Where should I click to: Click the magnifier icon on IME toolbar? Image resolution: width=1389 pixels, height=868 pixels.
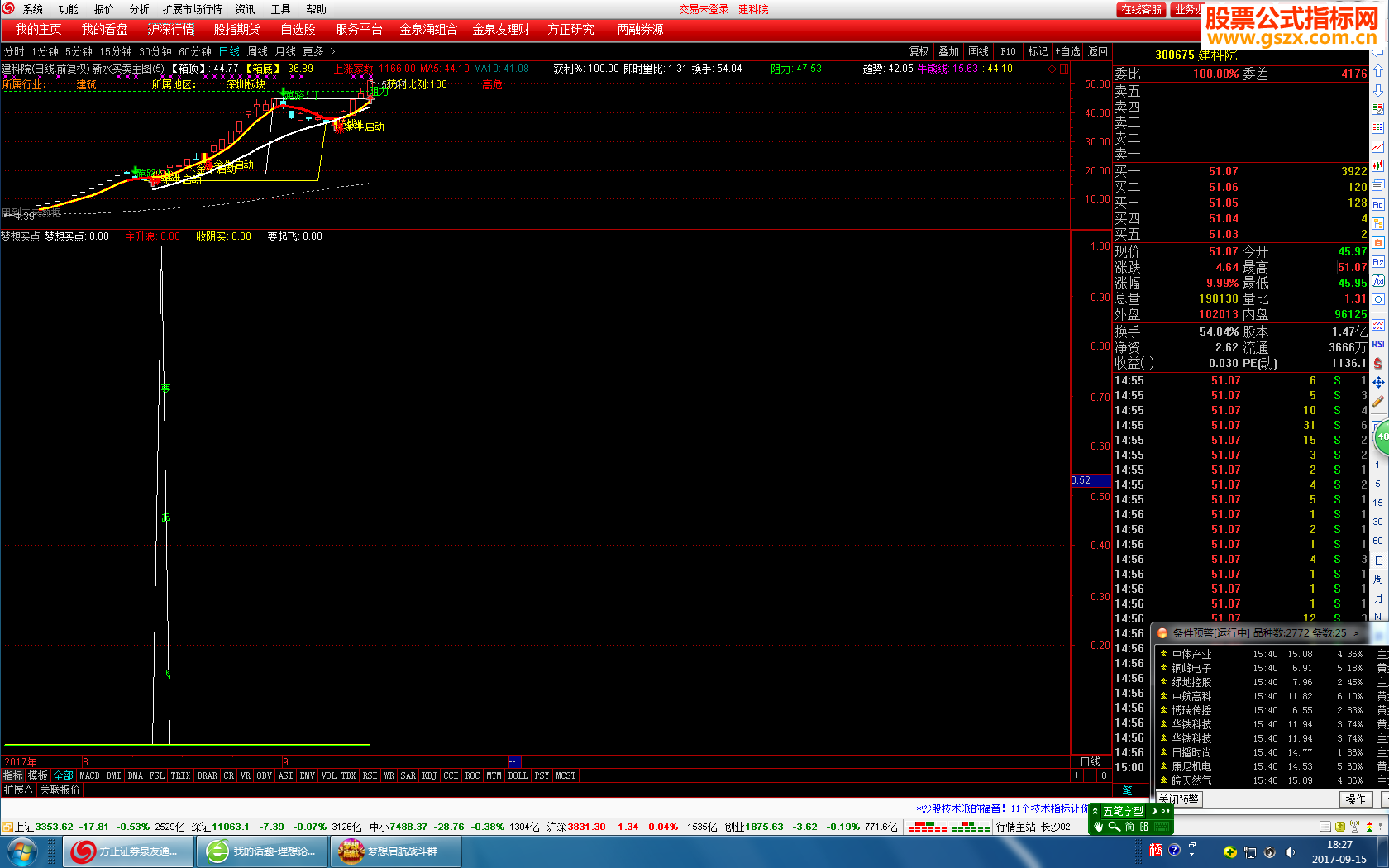(1114, 827)
